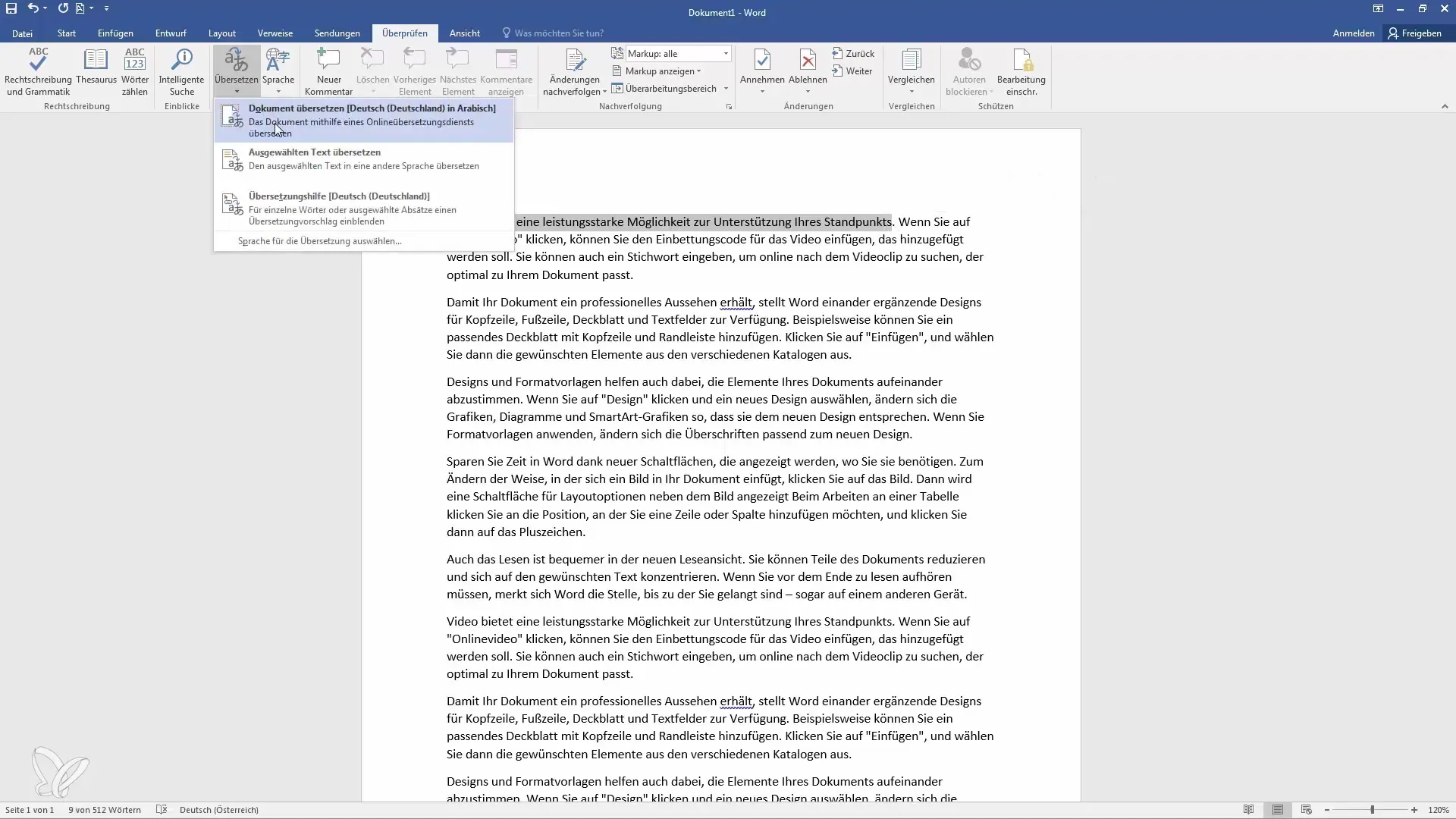
Task: Click Überarbeitungsbereich button
Action: (x=664, y=89)
